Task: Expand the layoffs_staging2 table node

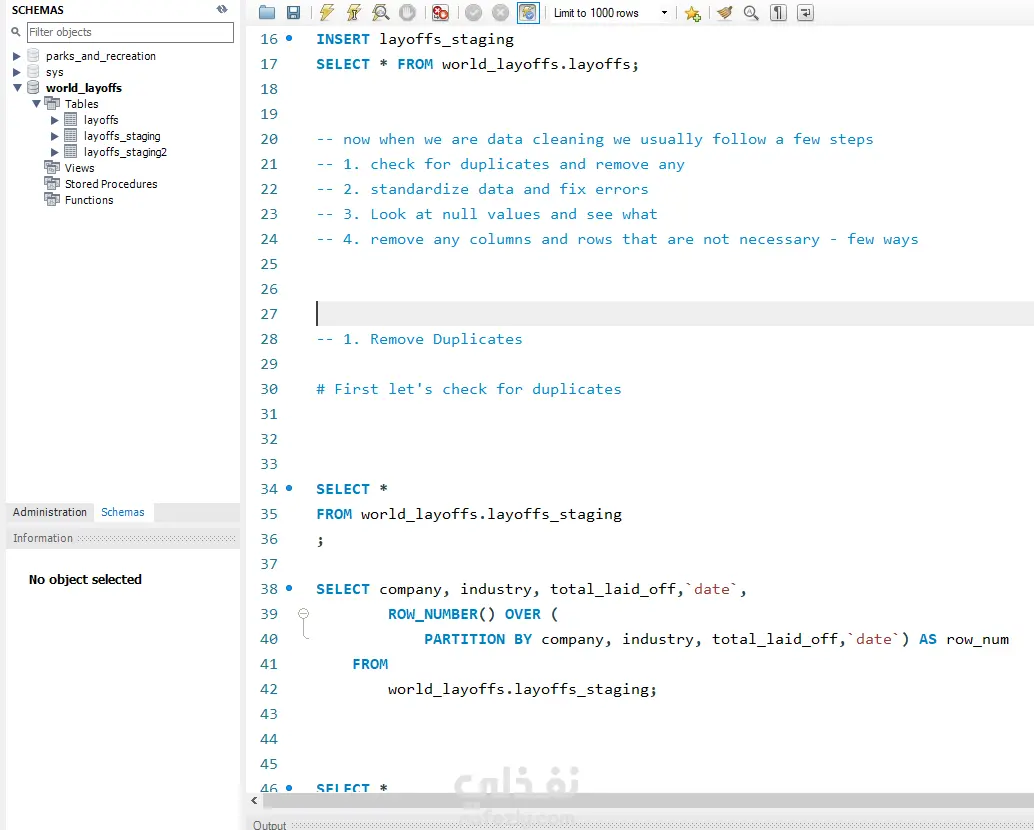Action: 55,152
